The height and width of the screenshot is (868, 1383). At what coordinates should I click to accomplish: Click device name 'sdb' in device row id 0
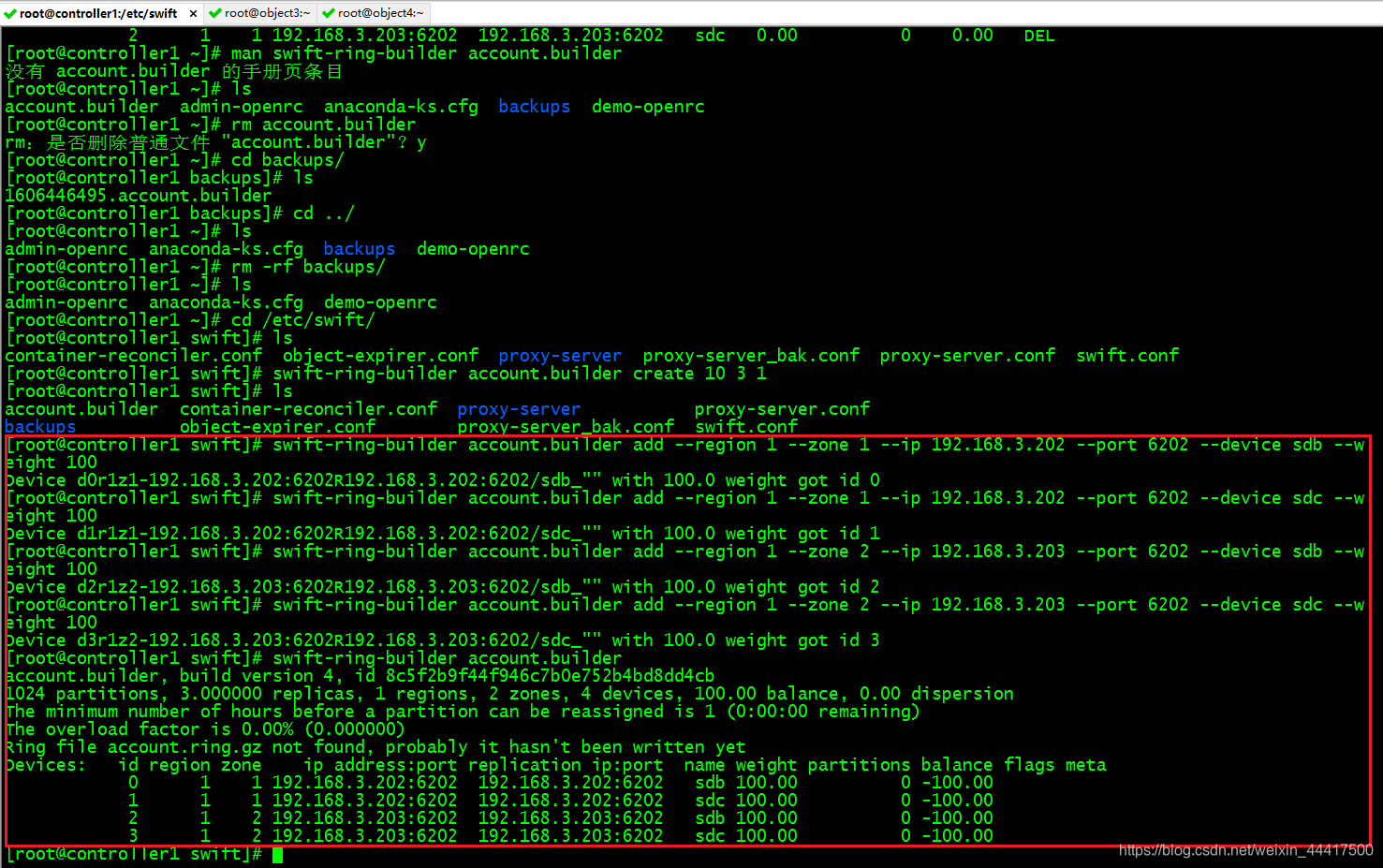point(710,783)
